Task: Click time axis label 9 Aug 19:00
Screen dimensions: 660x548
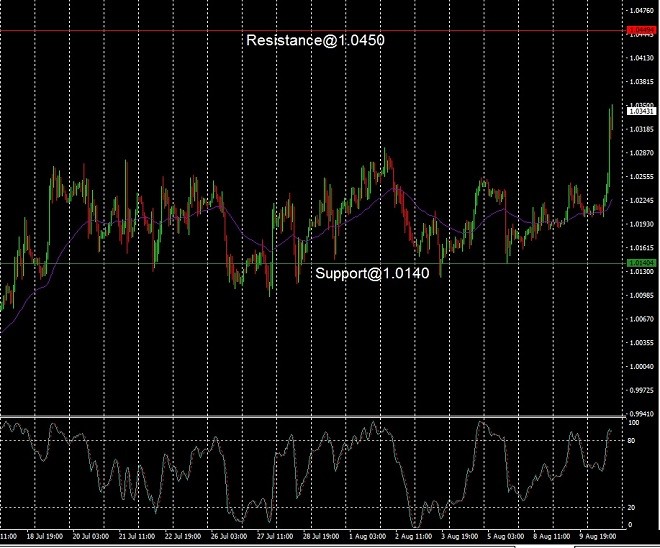Action: pyautogui.click(x=598, y=537)
